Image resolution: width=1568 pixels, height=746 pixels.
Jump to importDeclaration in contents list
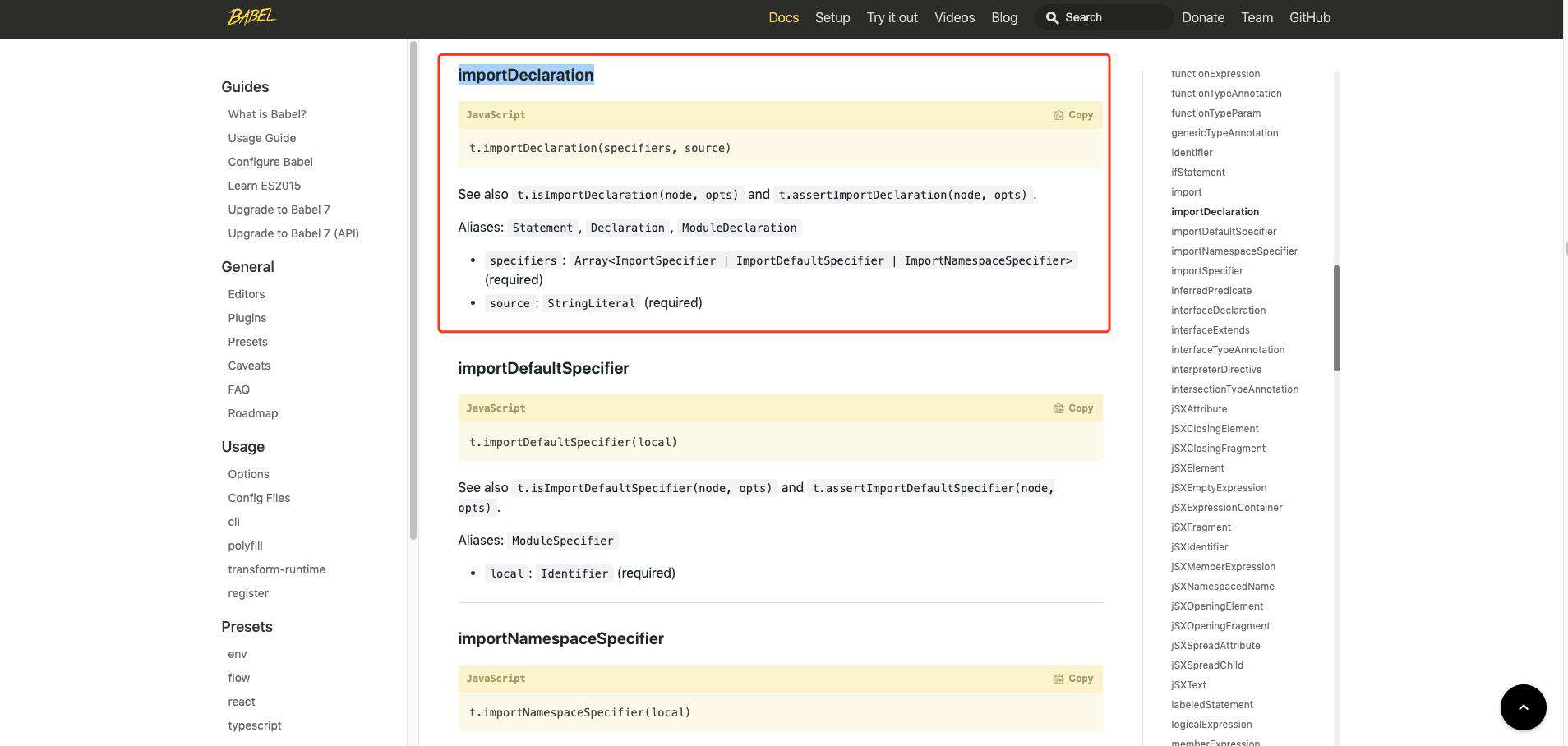[1215, 212]
